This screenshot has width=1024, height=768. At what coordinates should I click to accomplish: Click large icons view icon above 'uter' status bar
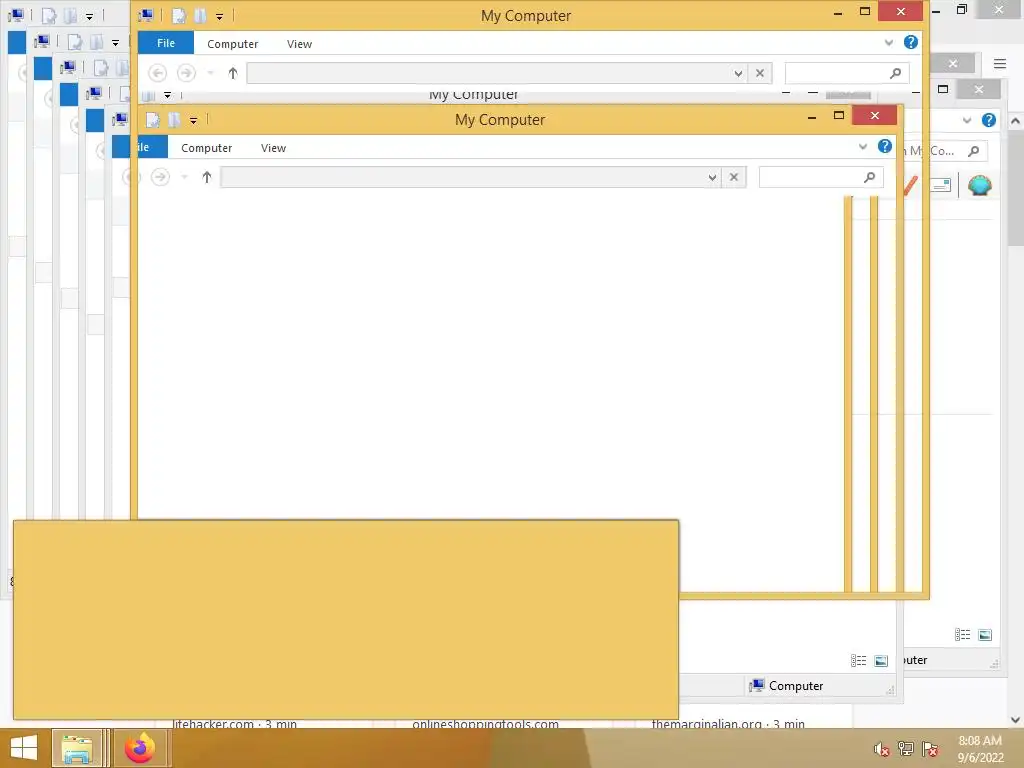[x=985, y=635]
